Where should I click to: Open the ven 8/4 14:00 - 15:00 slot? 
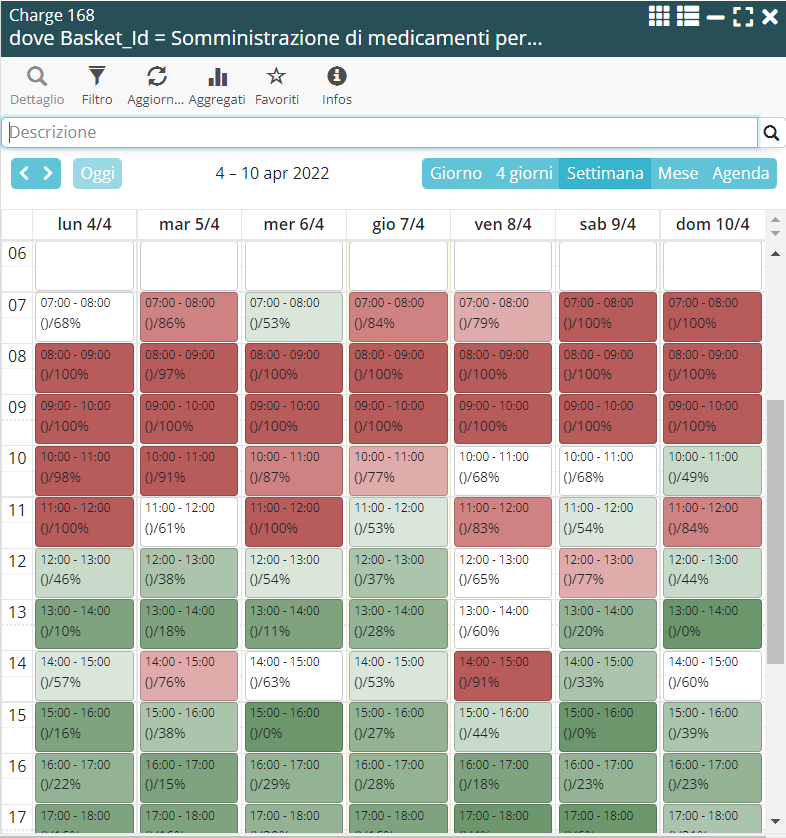[503, 675]
